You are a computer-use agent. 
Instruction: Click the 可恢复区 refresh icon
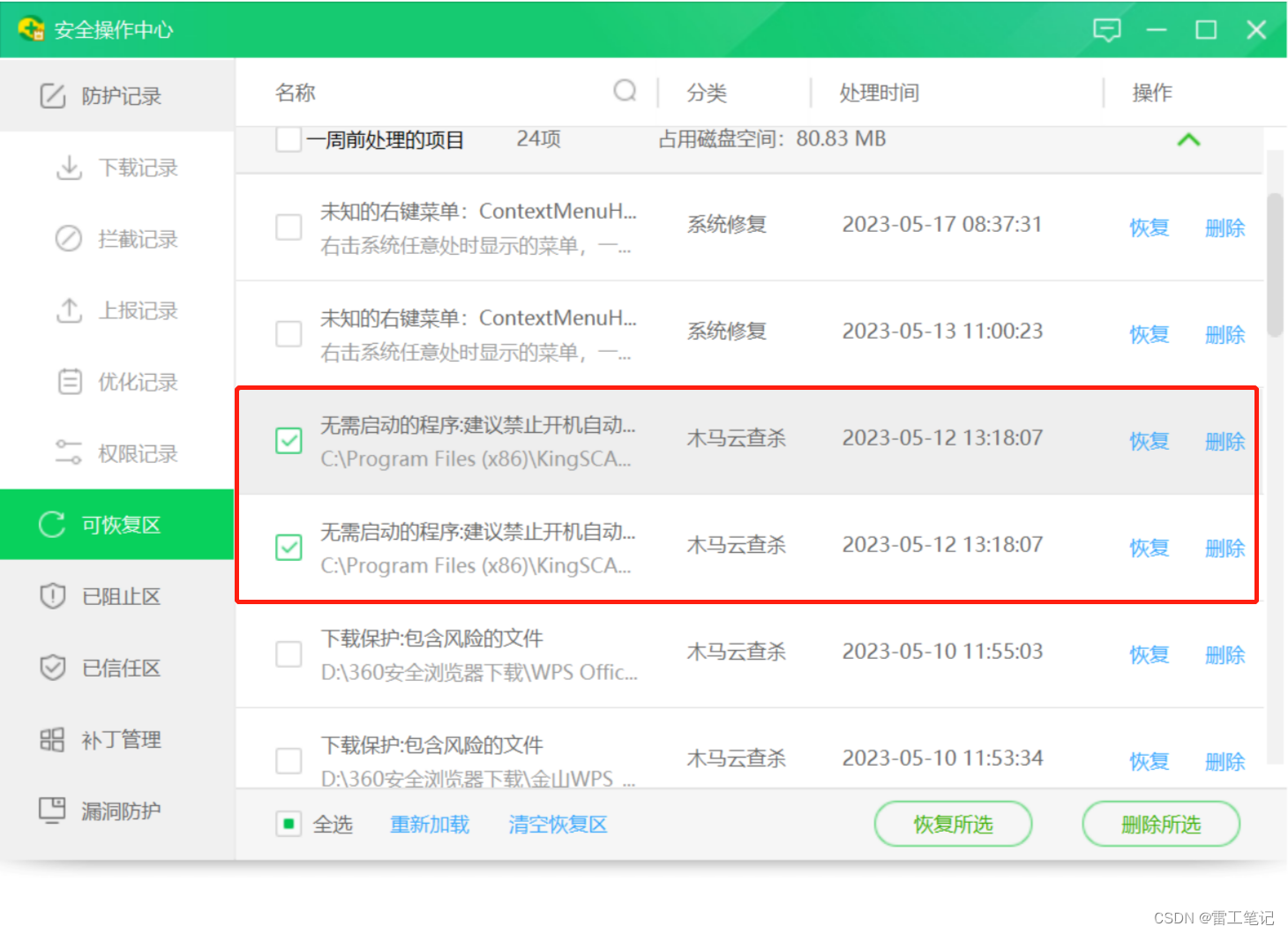(x=53, y=524)
